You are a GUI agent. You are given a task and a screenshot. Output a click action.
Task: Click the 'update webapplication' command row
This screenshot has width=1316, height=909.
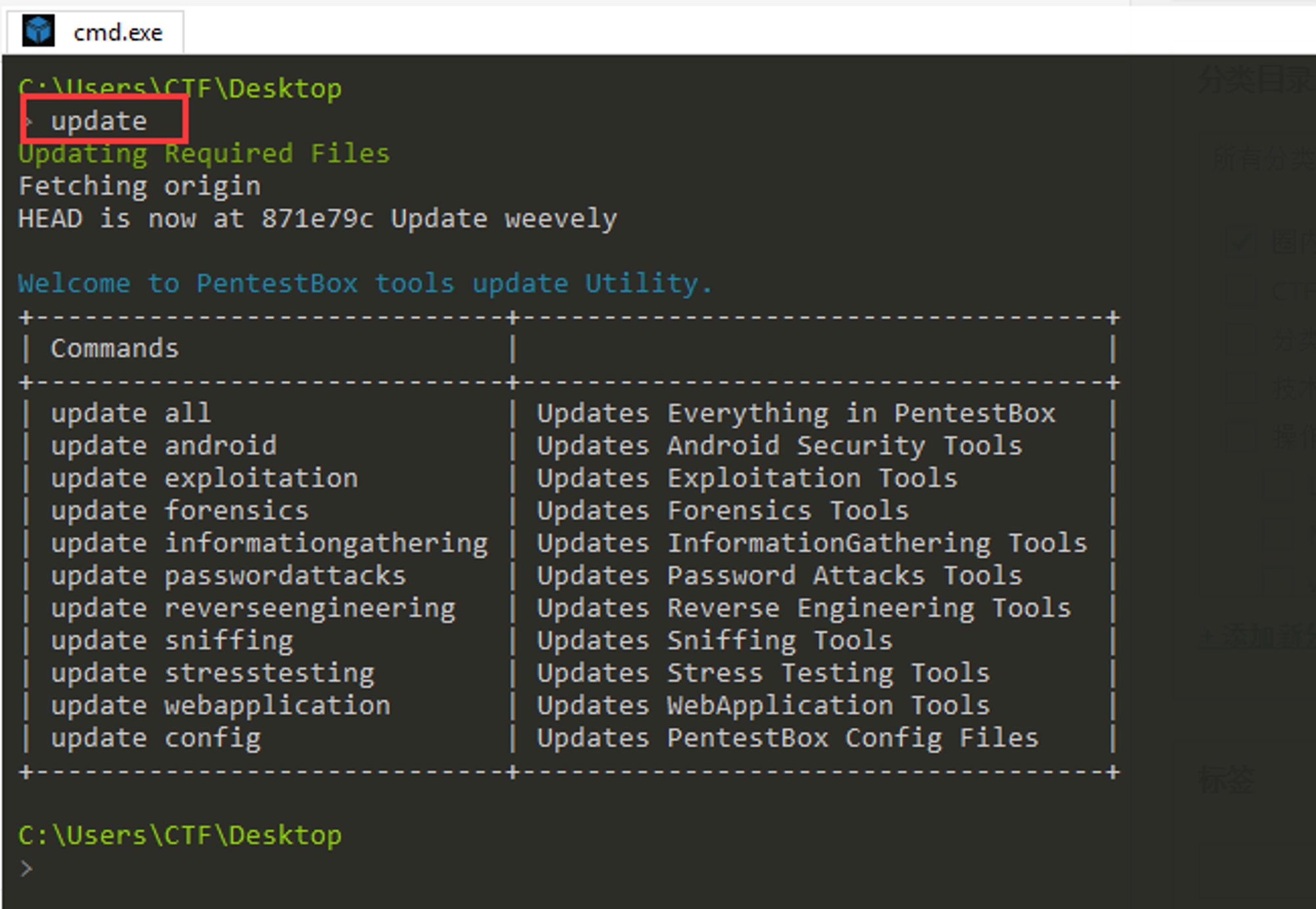click(221, 706)
